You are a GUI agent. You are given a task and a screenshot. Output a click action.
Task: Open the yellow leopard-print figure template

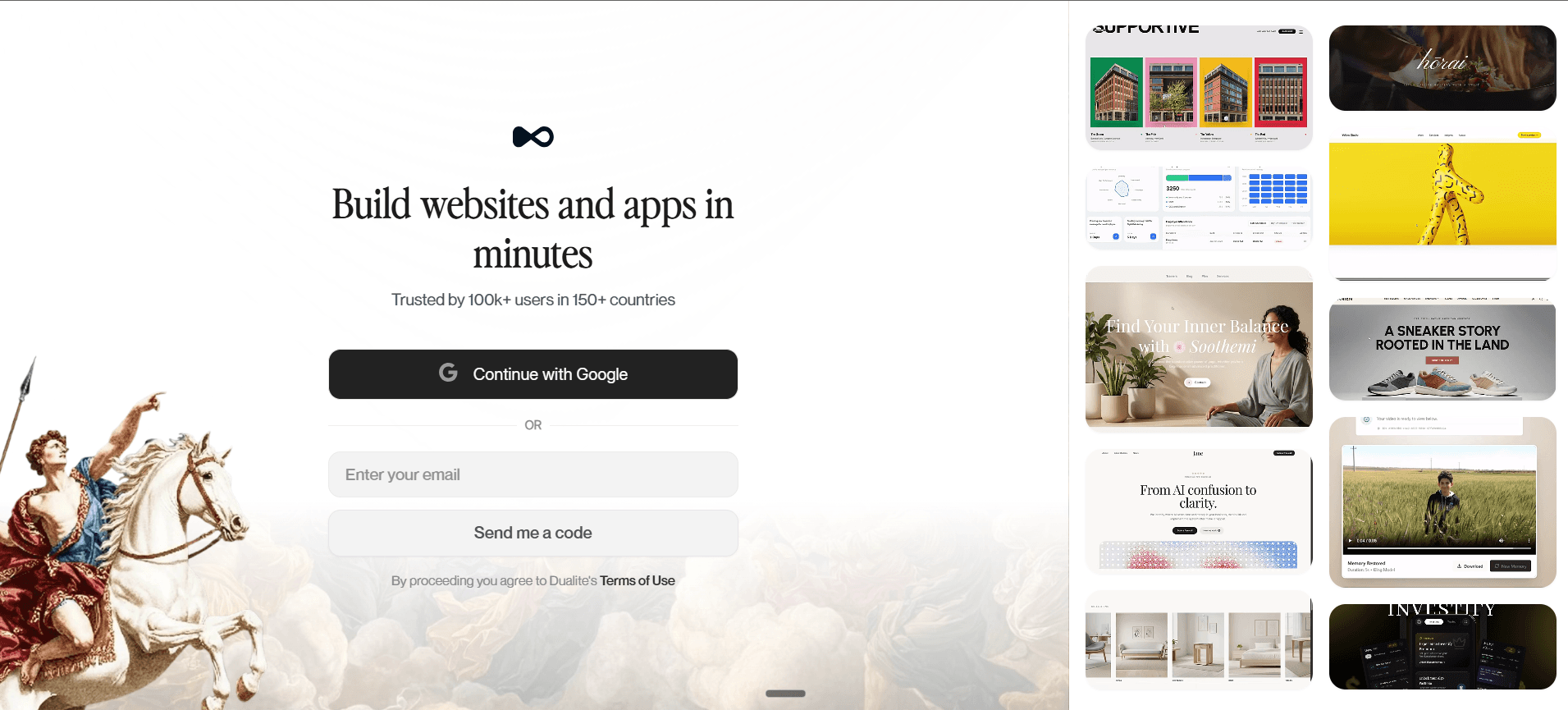(1442, 204)
